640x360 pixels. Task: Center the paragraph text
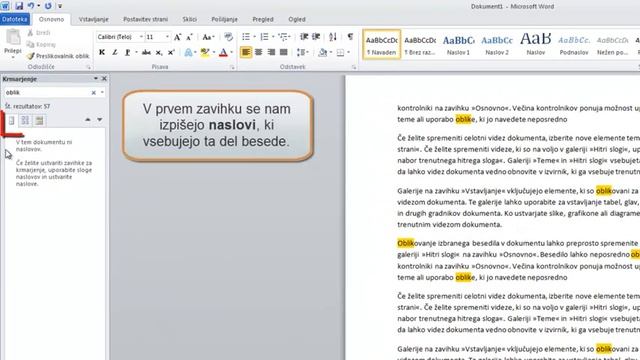(x=258, y=52)
